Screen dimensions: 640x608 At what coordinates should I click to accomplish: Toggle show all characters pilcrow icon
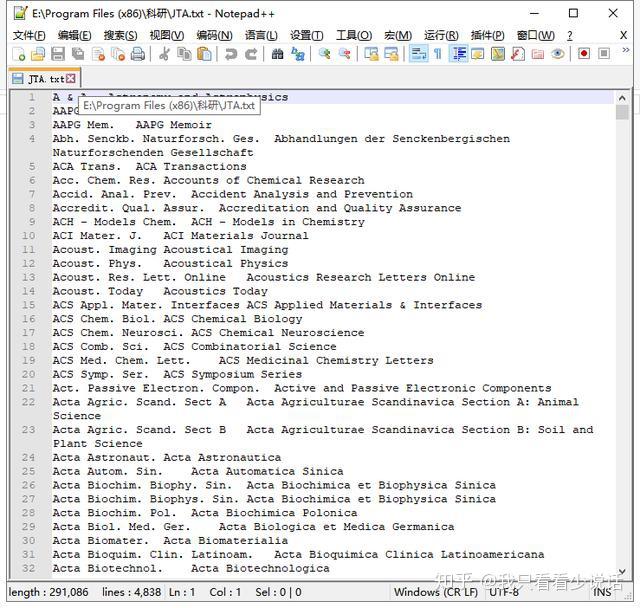coord(438,54)
